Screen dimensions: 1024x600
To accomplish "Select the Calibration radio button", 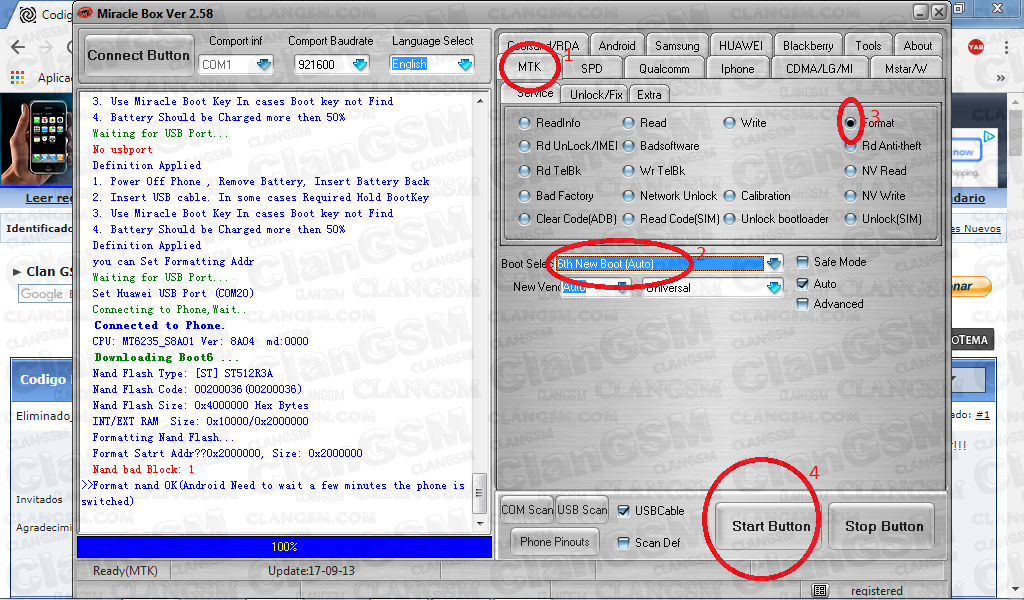I will click(729, 196).
